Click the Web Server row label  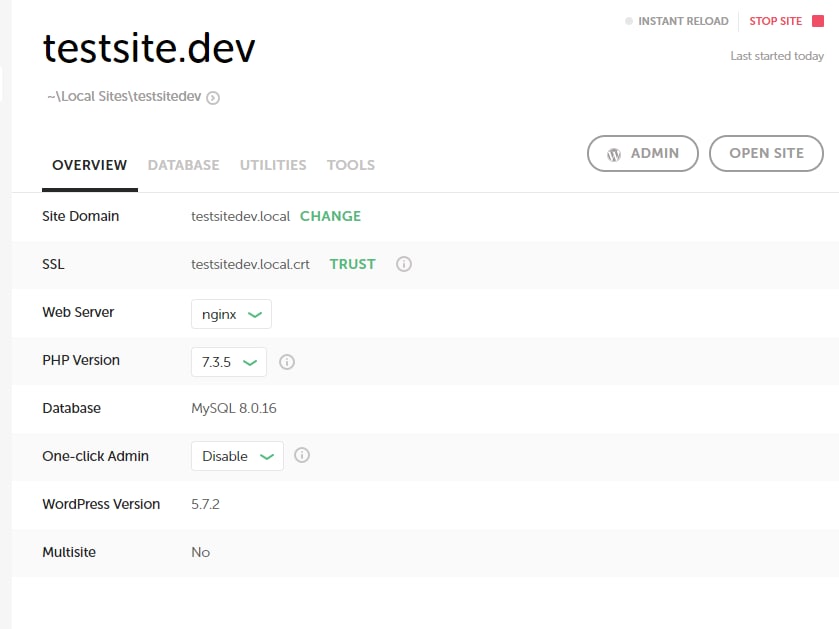point(78,312)
